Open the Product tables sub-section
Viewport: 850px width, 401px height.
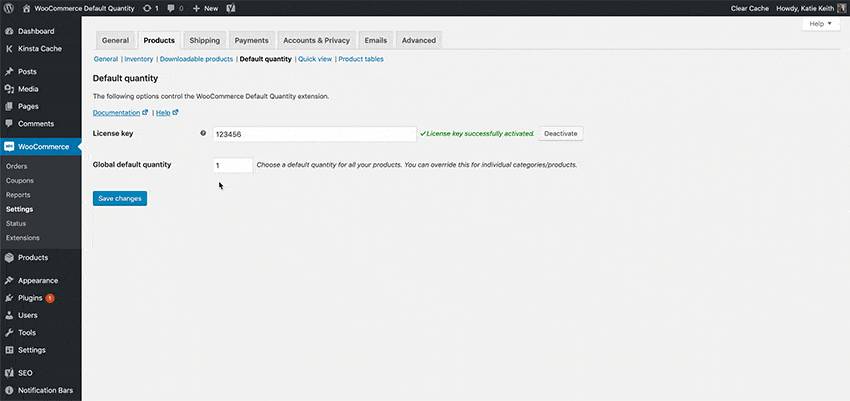(361, 59)
